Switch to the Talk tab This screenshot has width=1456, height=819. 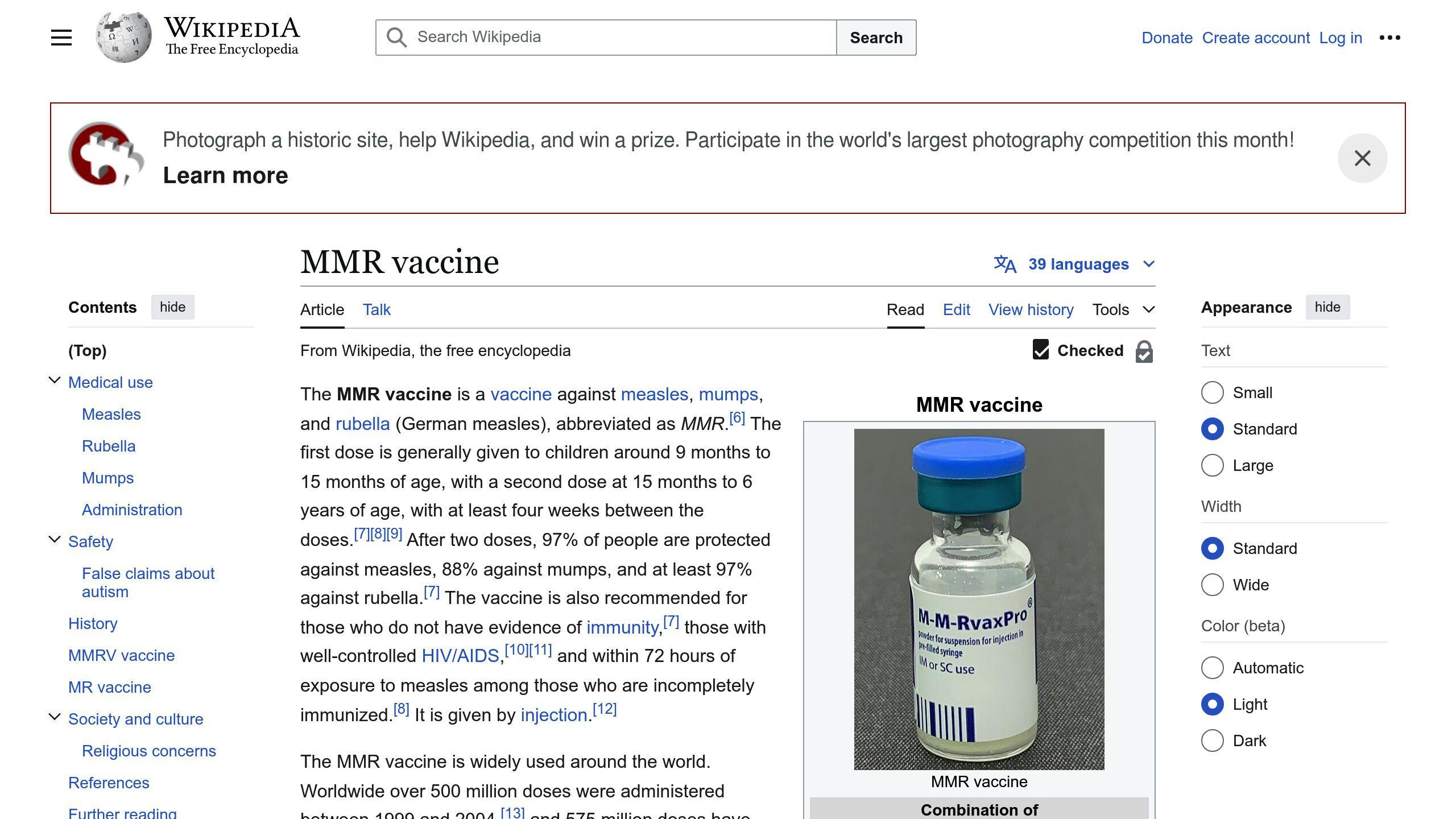tap(377, 309)
